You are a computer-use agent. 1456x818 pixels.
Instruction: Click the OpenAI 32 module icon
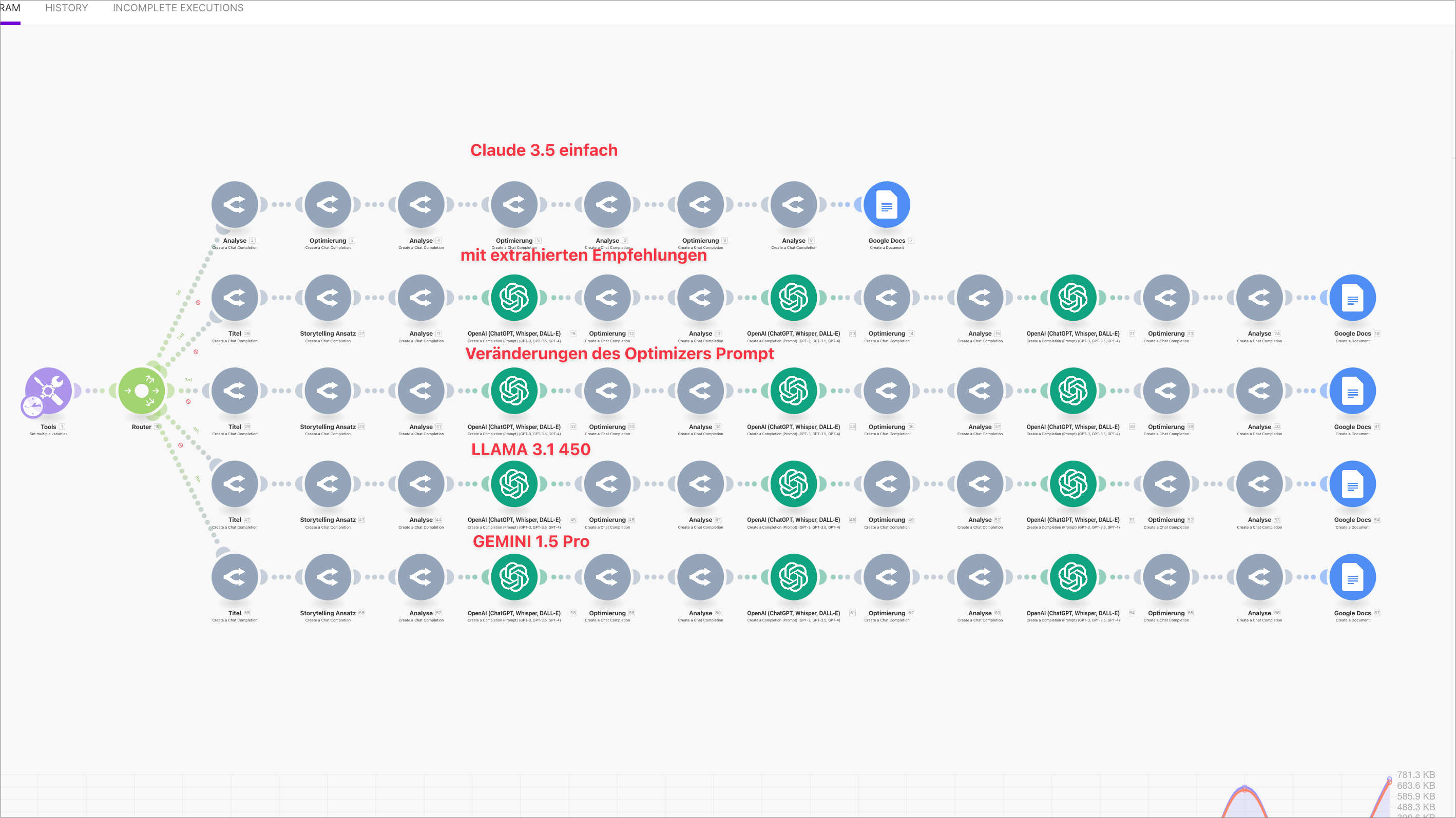pos(514,391)
